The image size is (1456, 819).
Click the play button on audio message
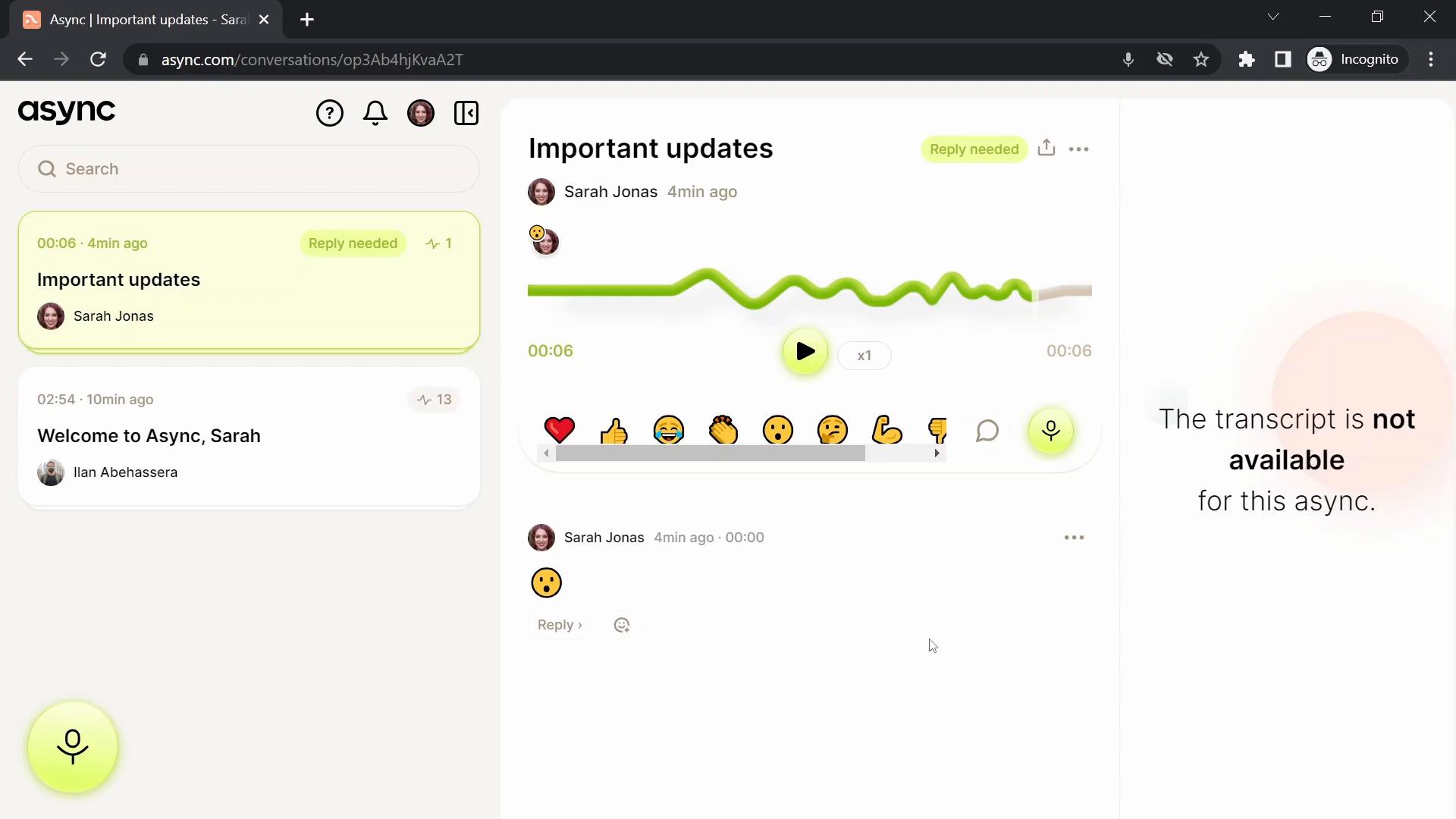(805, 352)
